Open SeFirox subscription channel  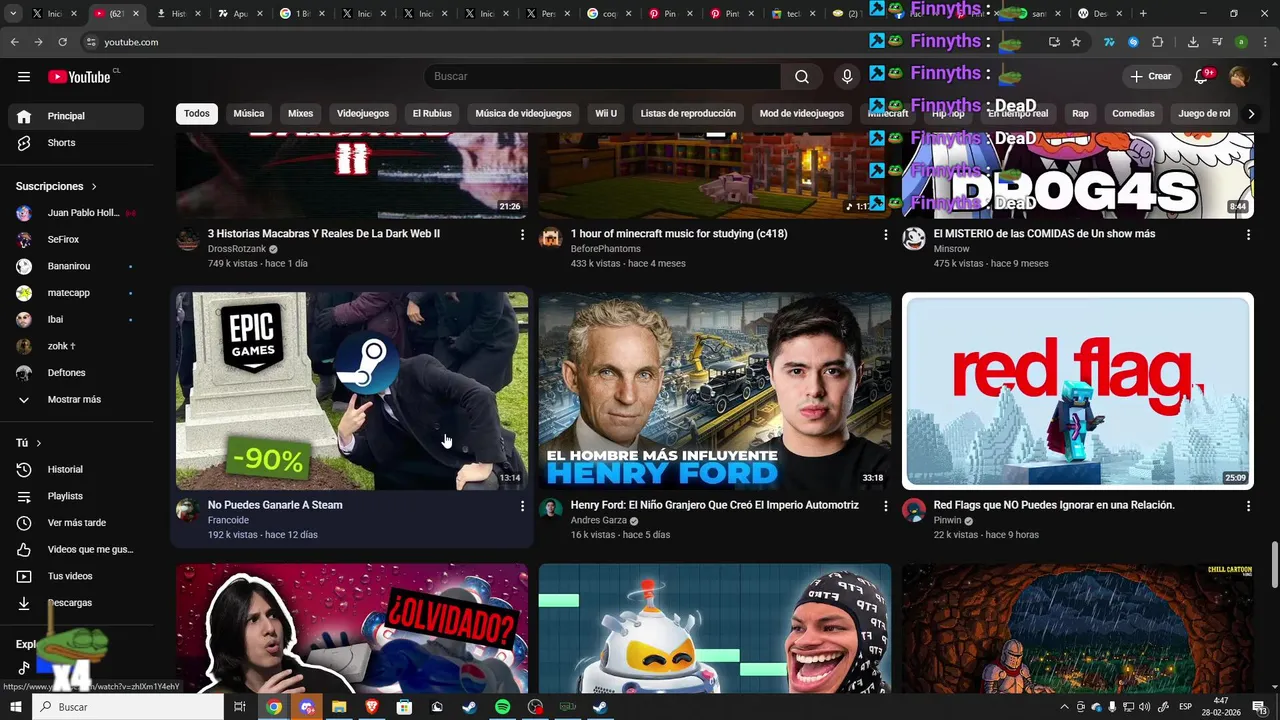coord(76,240)
